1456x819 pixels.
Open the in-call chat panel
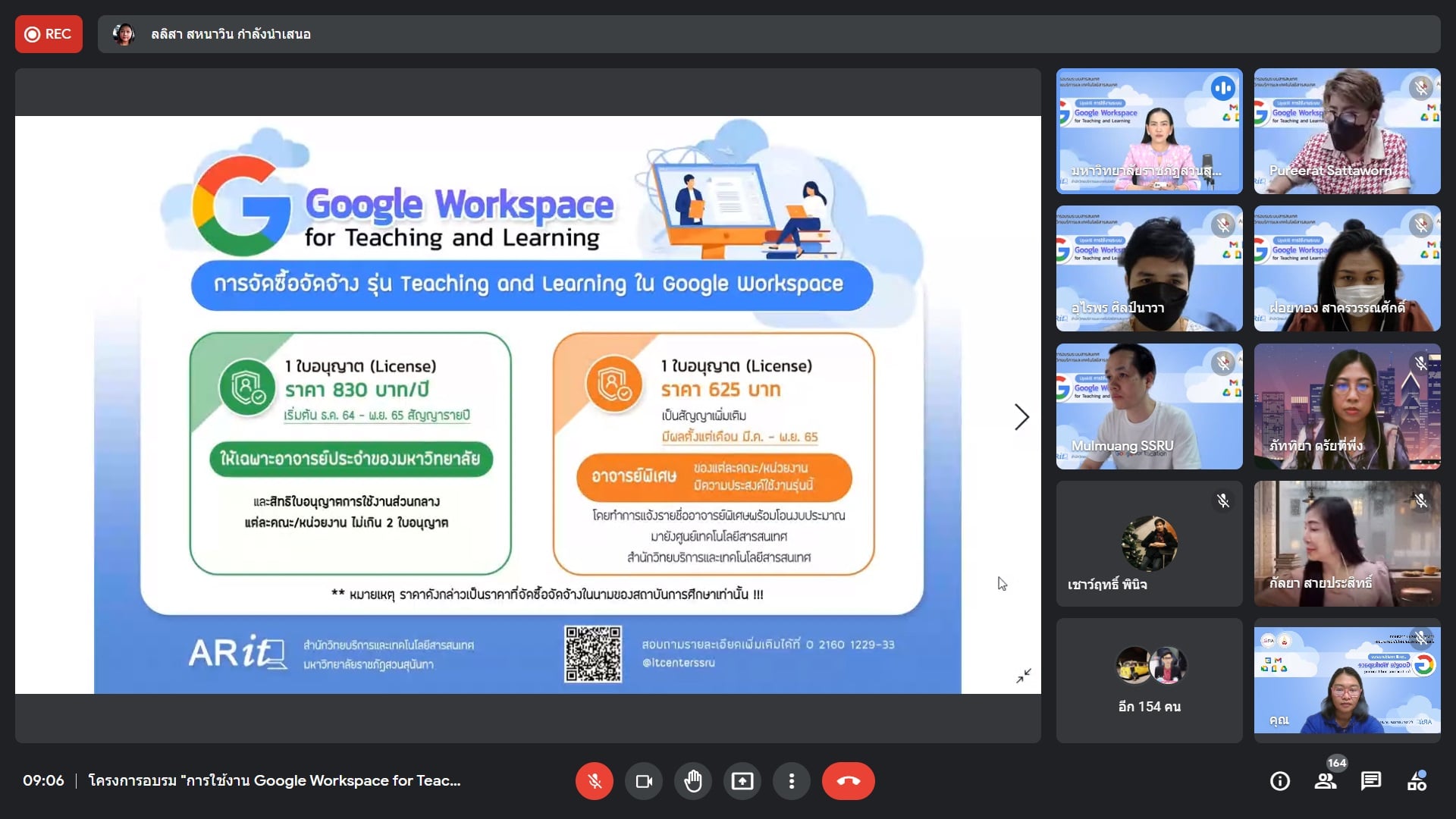tap(1371, 781)
